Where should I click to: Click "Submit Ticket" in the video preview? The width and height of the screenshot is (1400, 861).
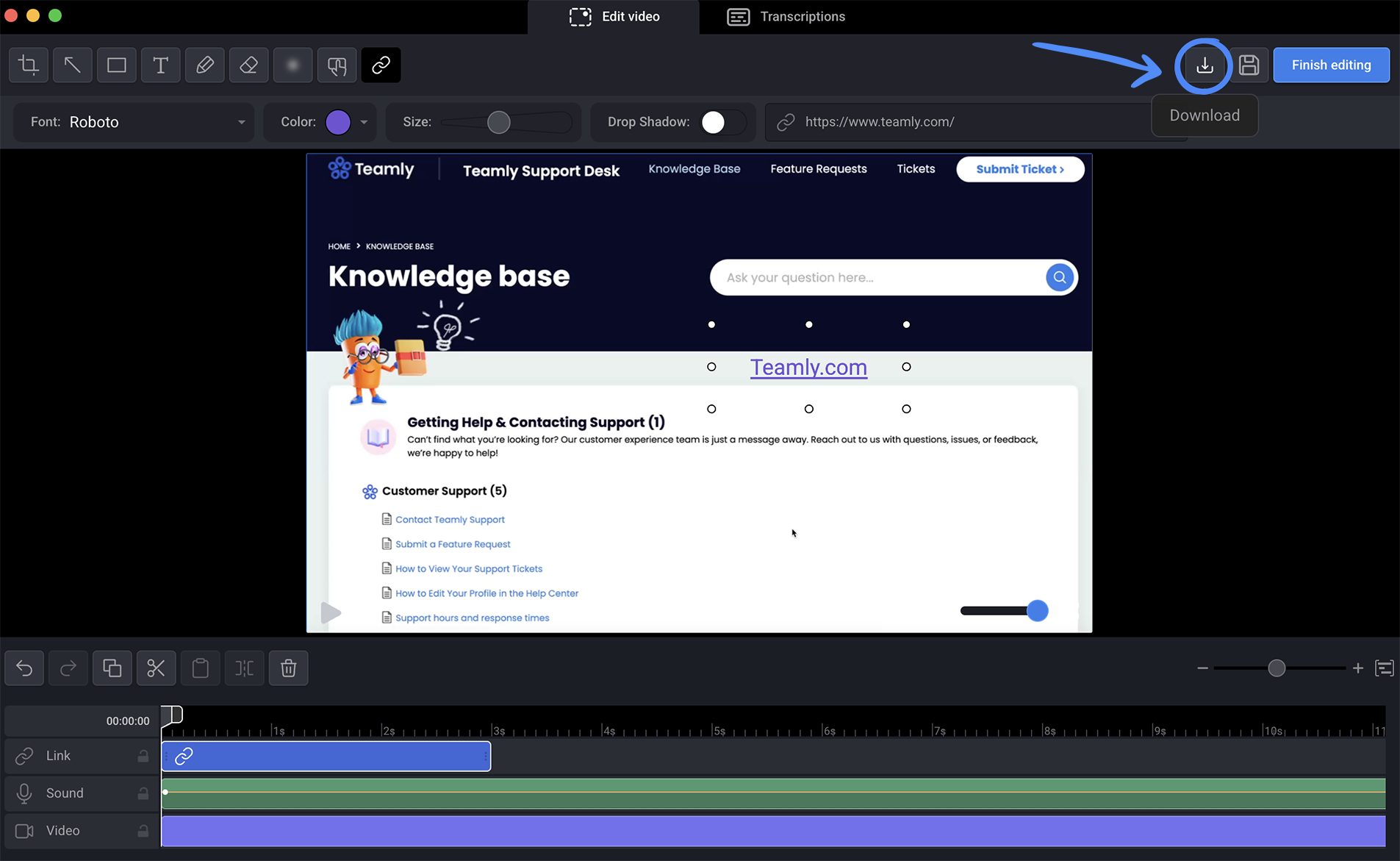coord(1020,169)
